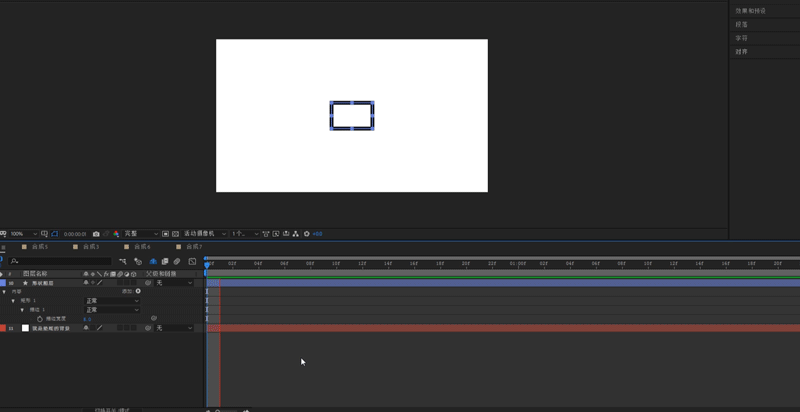Toggle the quality switch on layer 11
The image size is (800, 412).
pyautogui.click(x=100, y=328)
